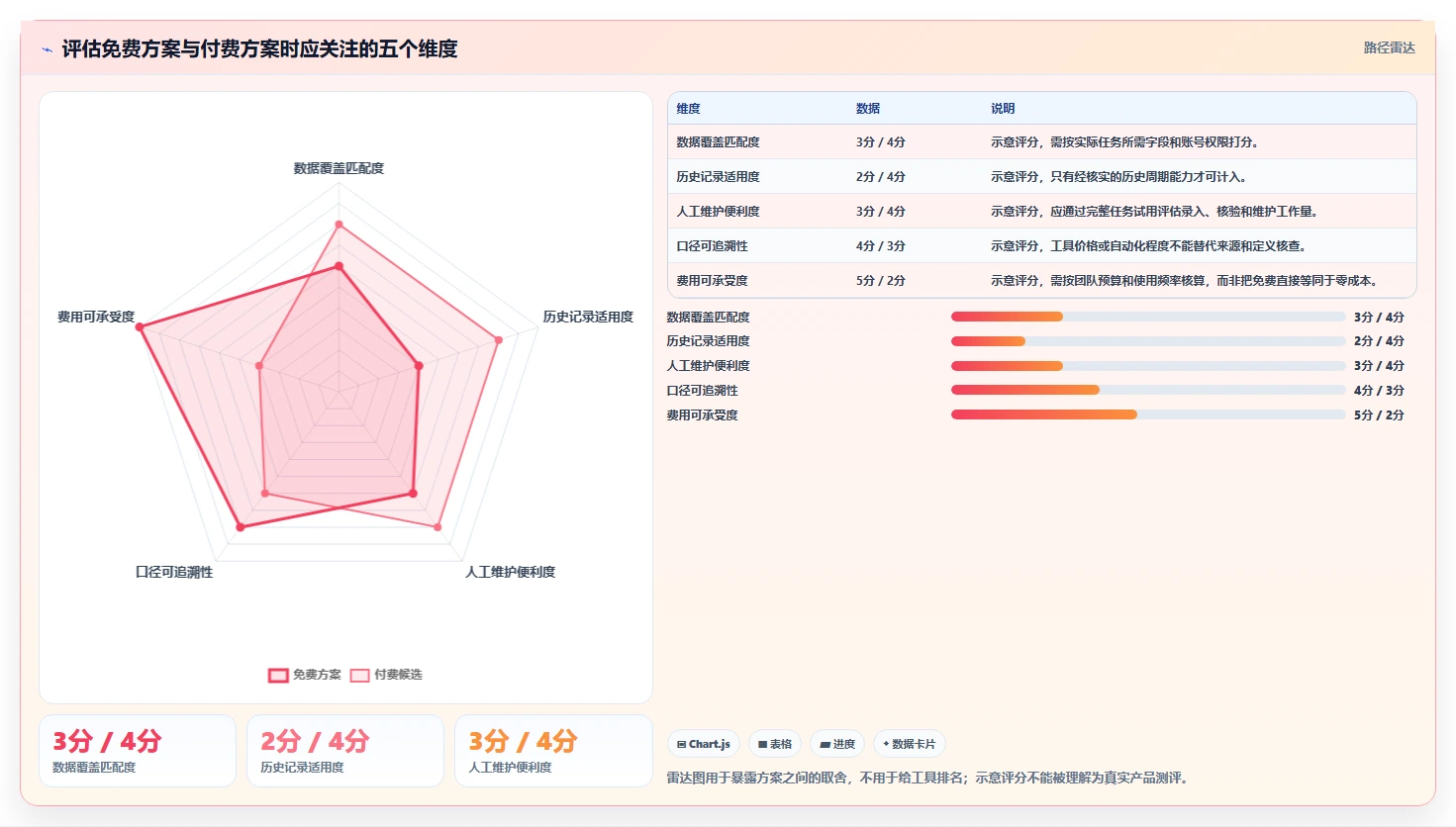Click the explanation for 费用可承受度 row
Viewport: 1456px width, 827px height.
click(x=1184, y=281)
